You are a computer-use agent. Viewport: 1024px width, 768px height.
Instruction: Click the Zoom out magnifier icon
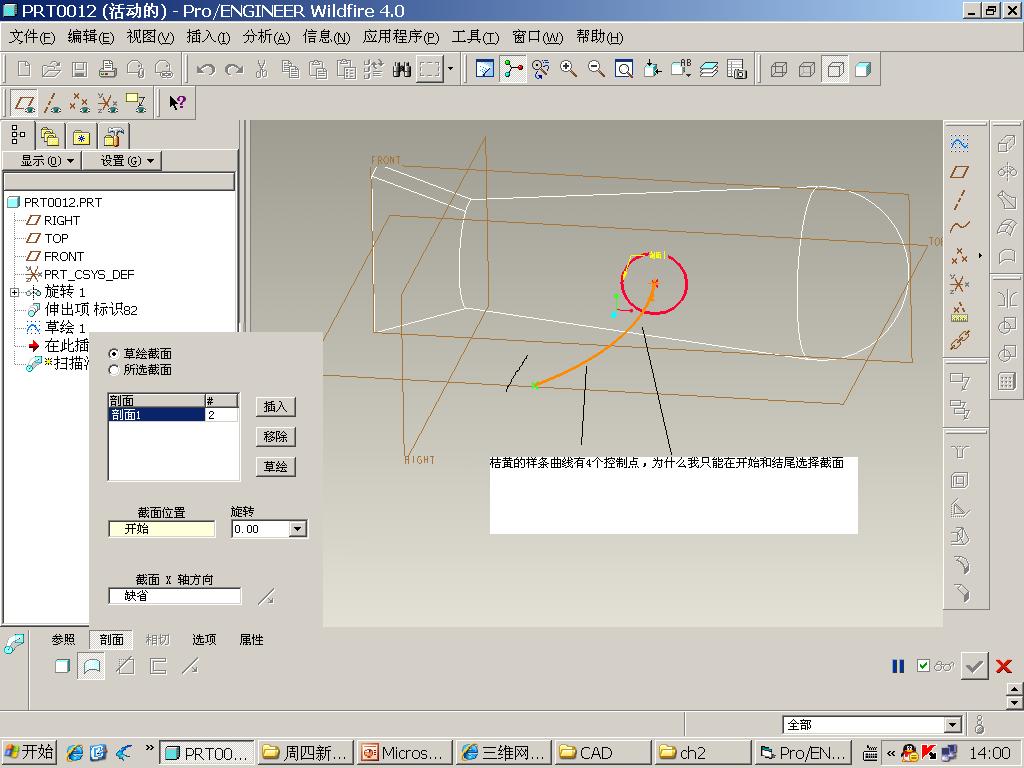click(x=596, y=69)
